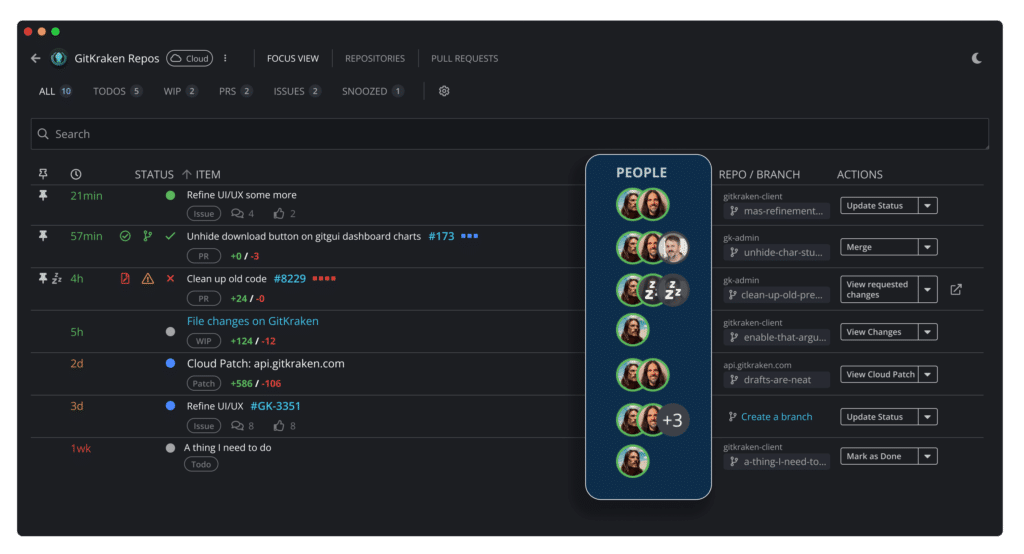Click comments icon on Refine UI/UX #GK-3351
This screenshot has height=554, width=1024.
(x=237, y=426)
